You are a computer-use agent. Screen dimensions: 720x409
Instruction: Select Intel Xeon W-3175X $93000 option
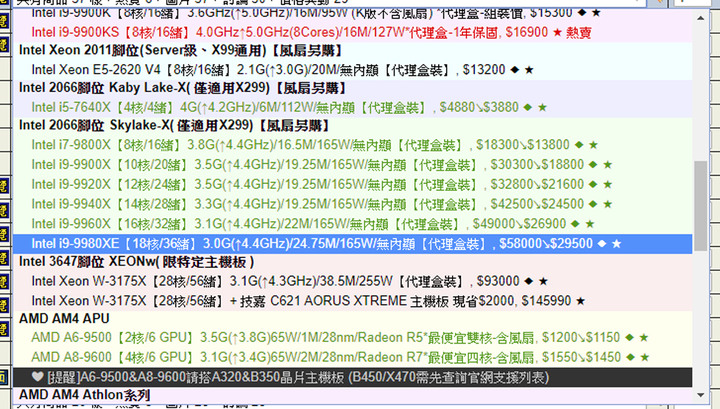pyautogui.click(x=352, y=281)
